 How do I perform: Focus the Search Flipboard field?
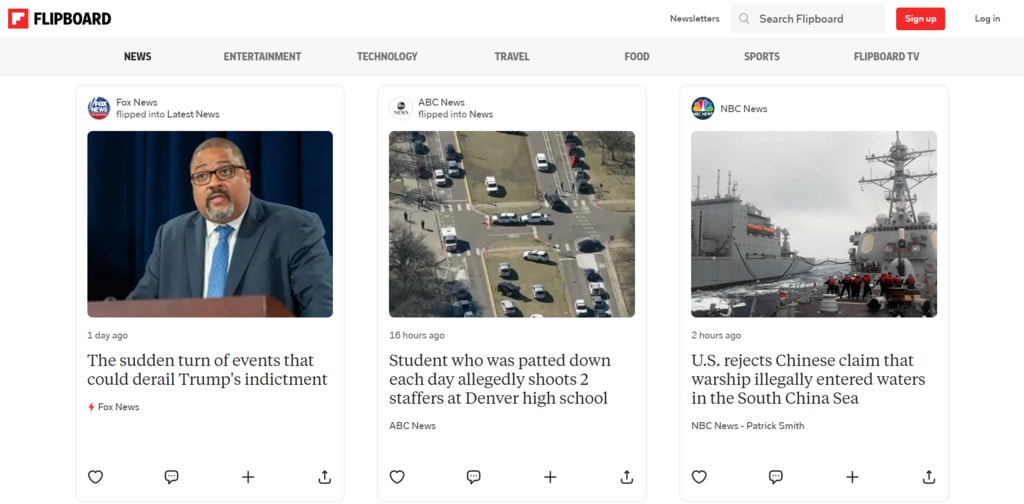coord(808,19)
